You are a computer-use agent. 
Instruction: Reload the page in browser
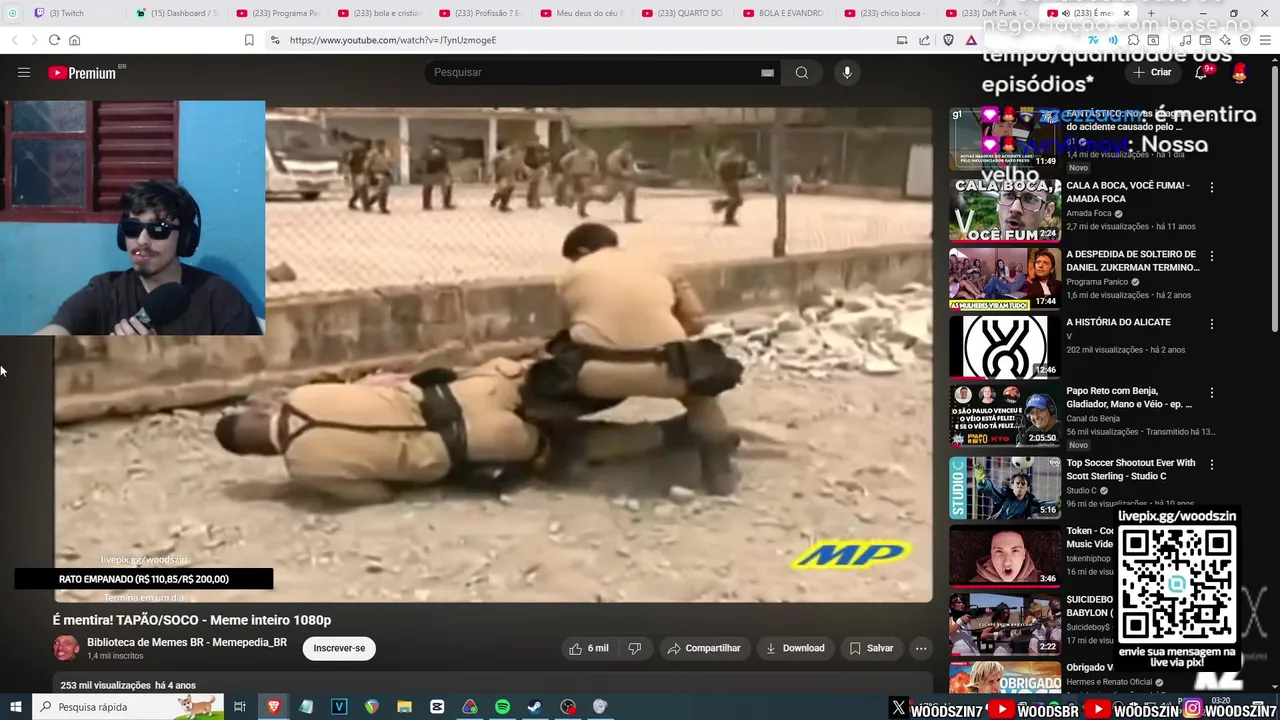54,40
